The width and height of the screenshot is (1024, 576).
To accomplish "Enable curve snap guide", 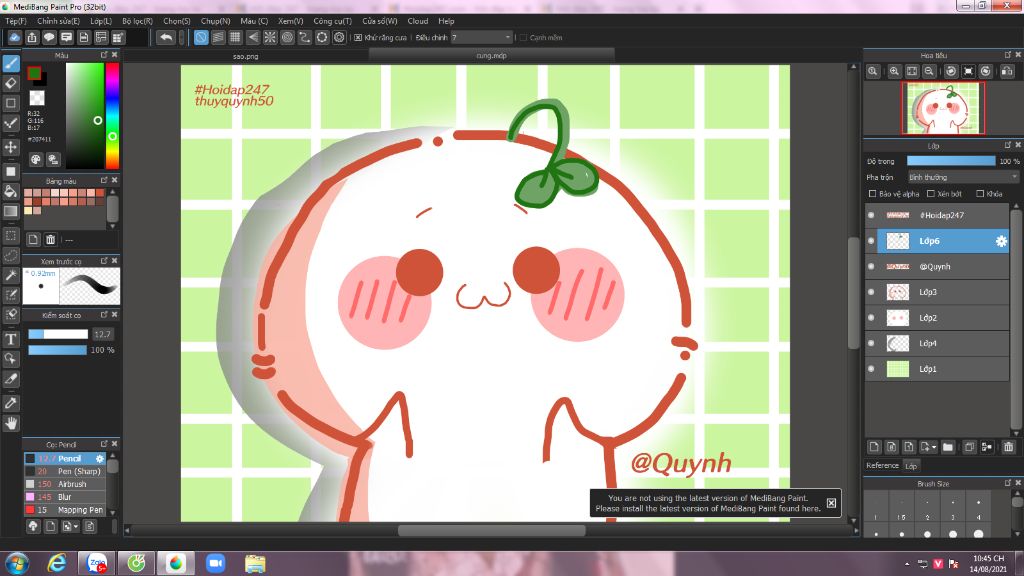I will pyautogui.click(x=304, y=38).
